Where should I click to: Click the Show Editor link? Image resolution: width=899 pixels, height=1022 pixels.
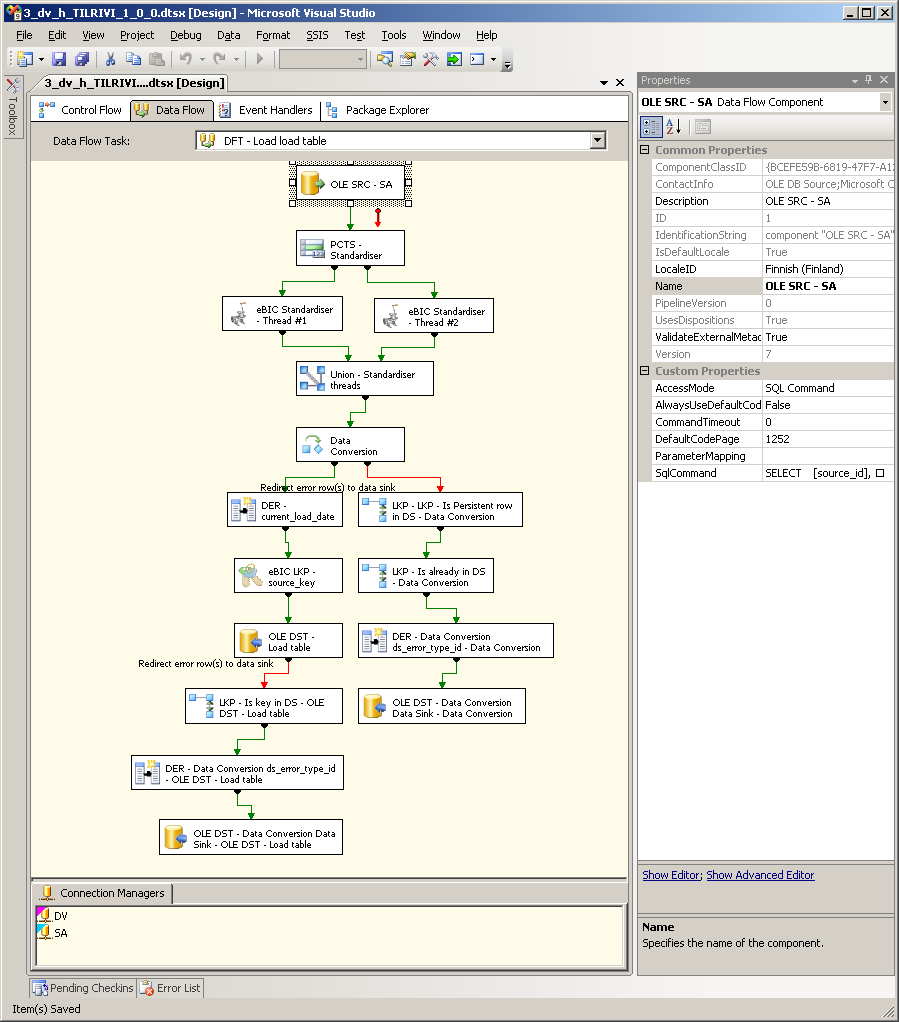click(x=671, y=875)
